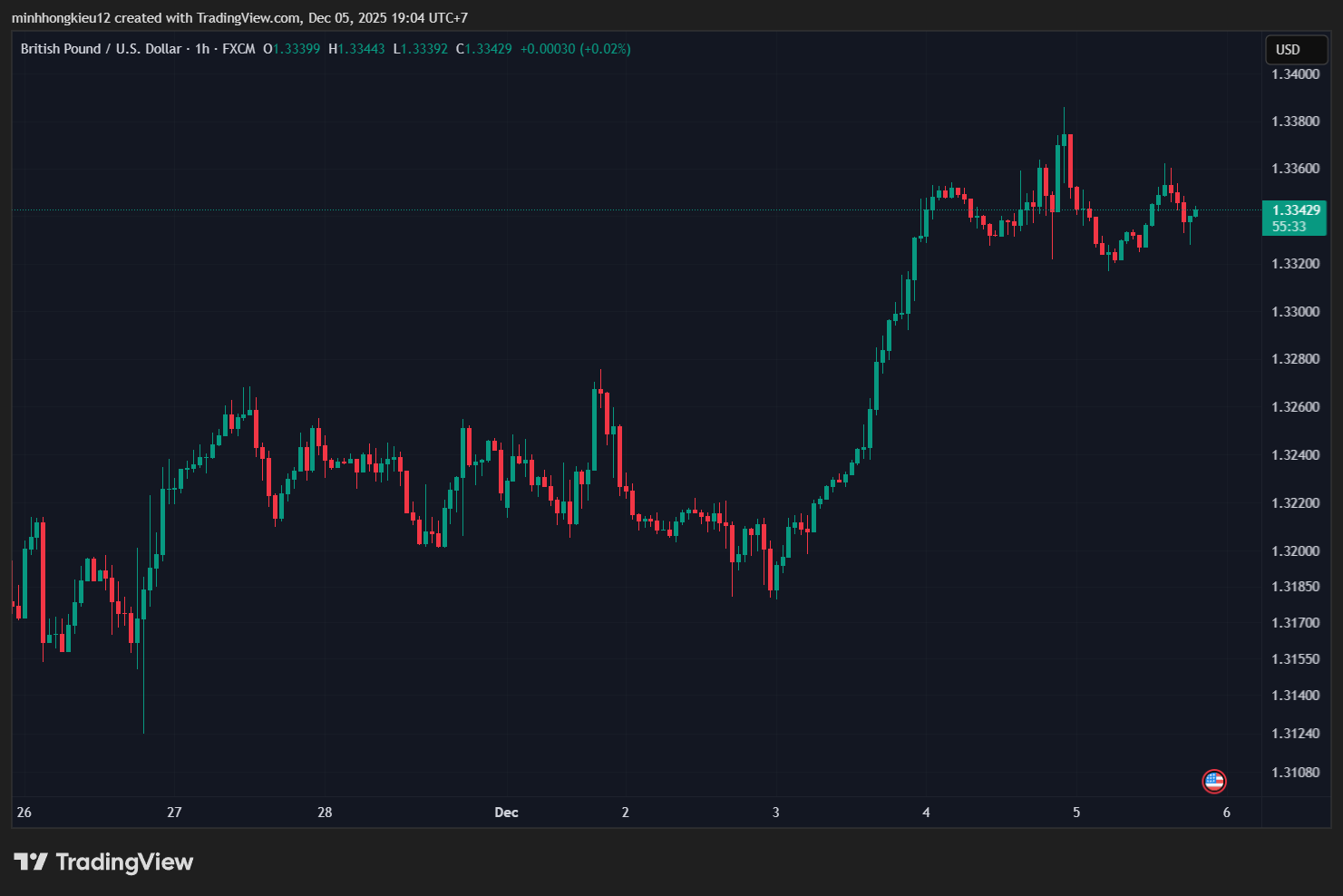
Task: Click the TradingView logo icon
Action: [x=30, y=862]
